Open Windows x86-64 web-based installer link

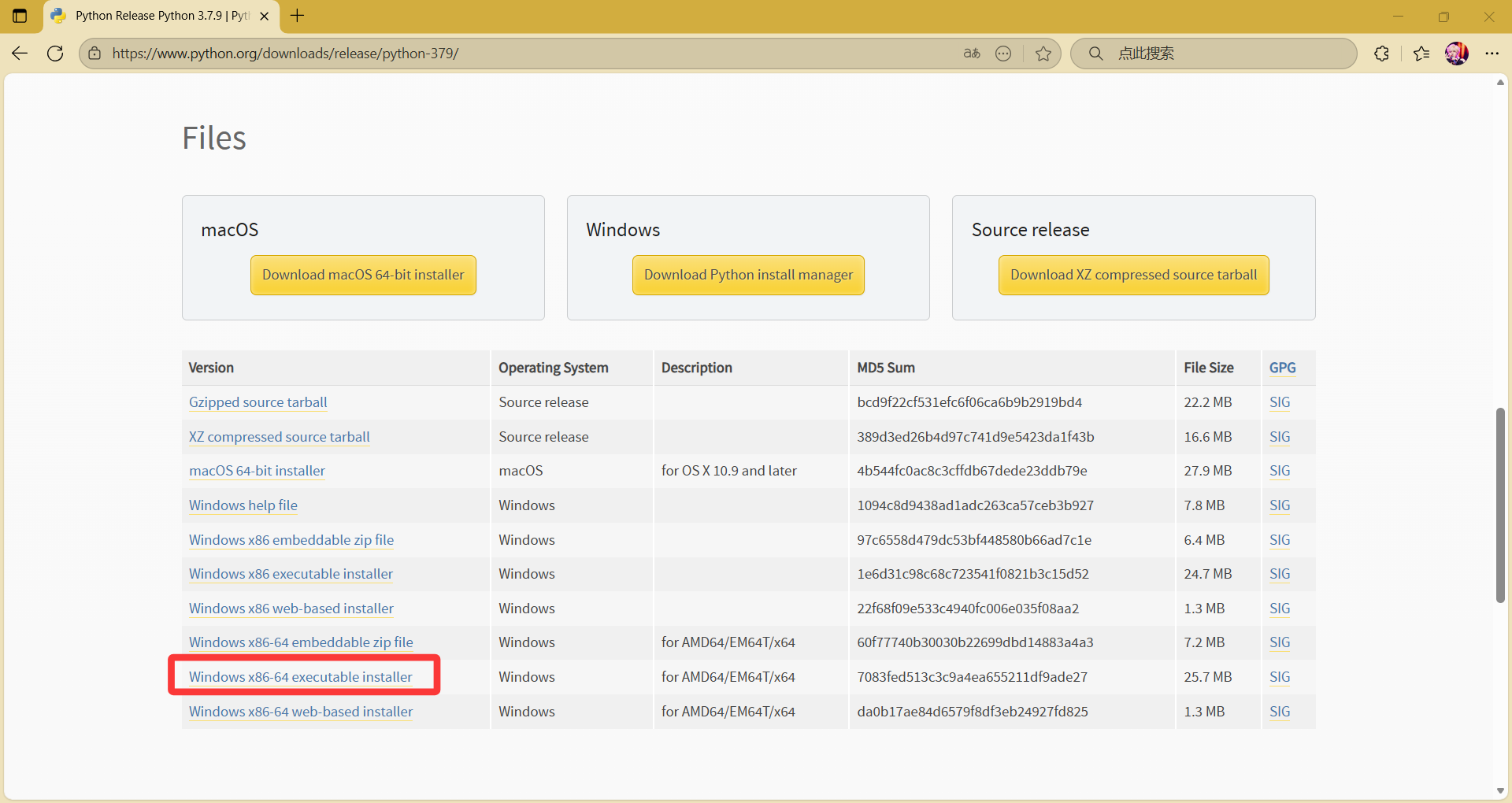click(301, 712)
